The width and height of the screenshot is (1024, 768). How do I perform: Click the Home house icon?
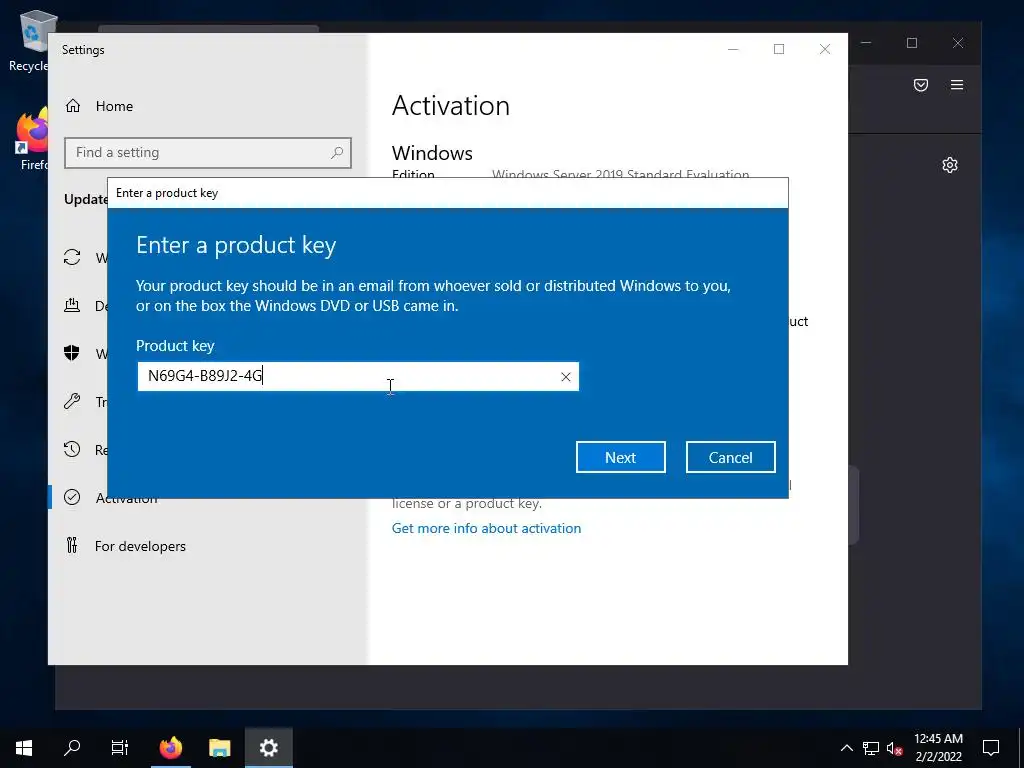coord(72,106)
